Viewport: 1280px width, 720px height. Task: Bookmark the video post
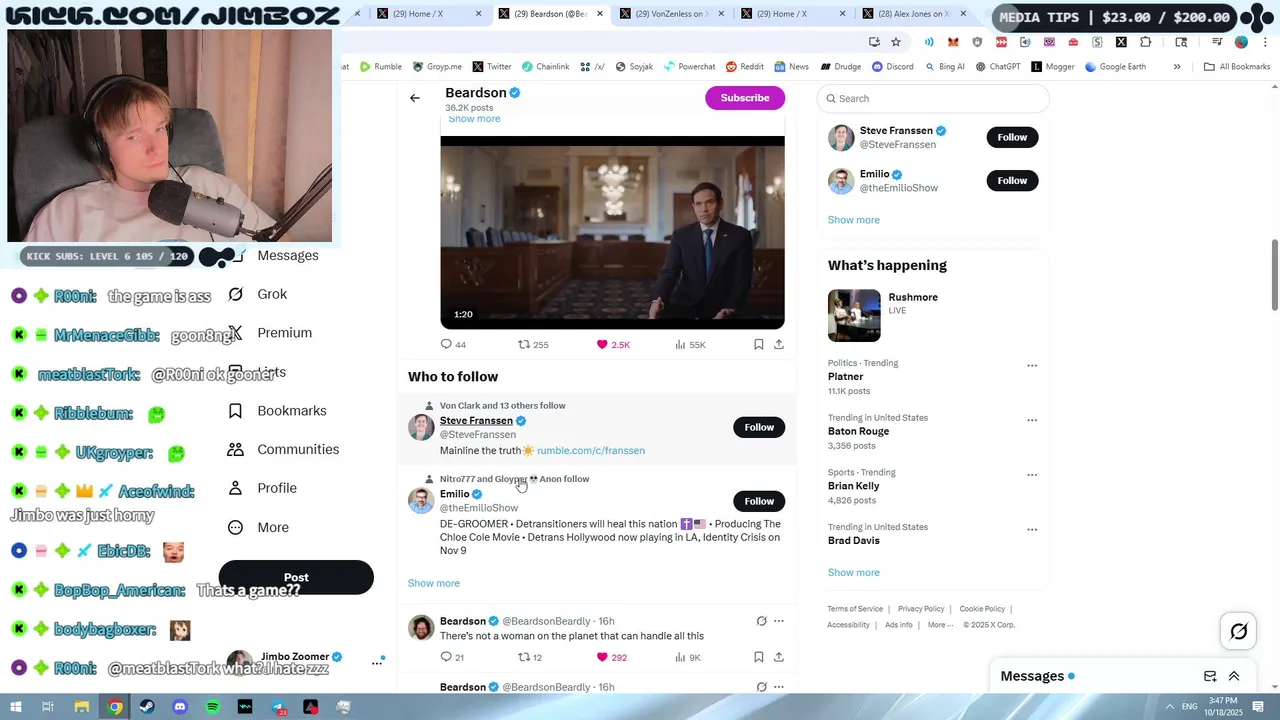758,344
